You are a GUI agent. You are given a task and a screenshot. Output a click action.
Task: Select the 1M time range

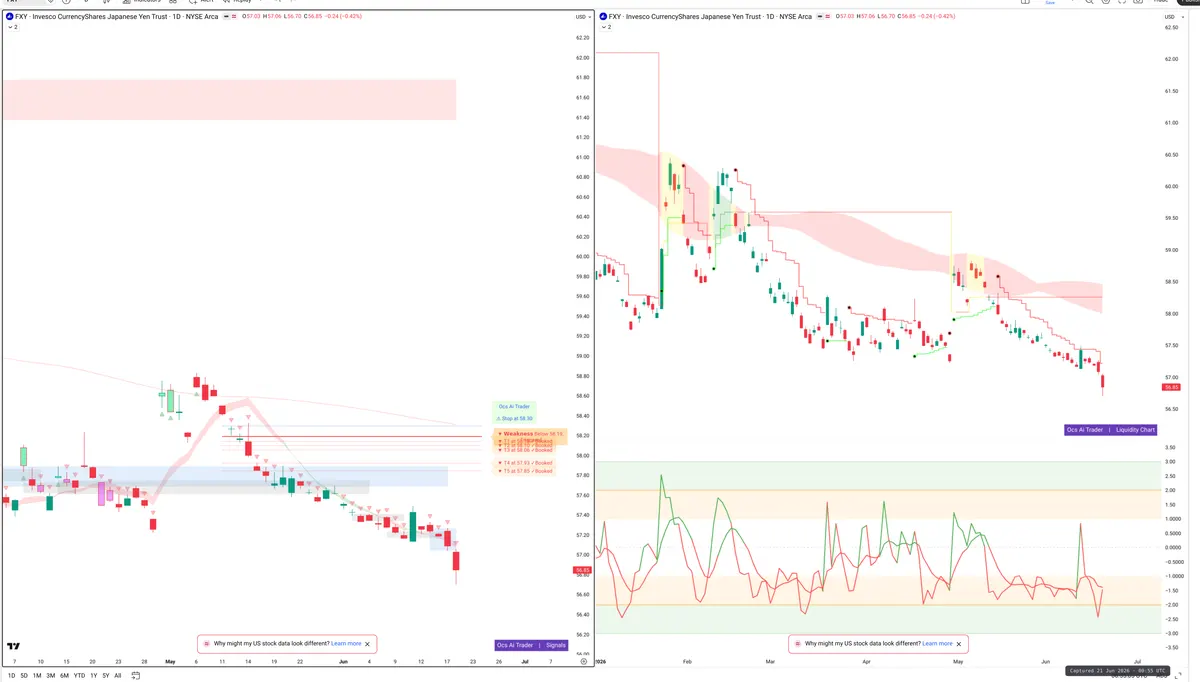pos(37,676)
